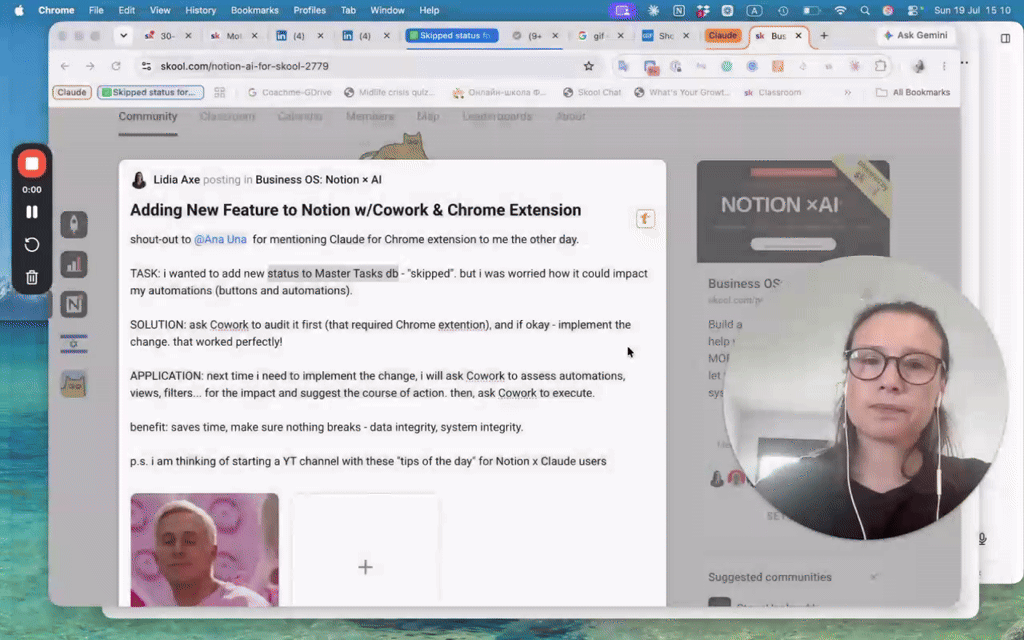This screenshot has width=1024, height=640.
Task: Open the Claude bookmark chip
Action: click(71, 92)
